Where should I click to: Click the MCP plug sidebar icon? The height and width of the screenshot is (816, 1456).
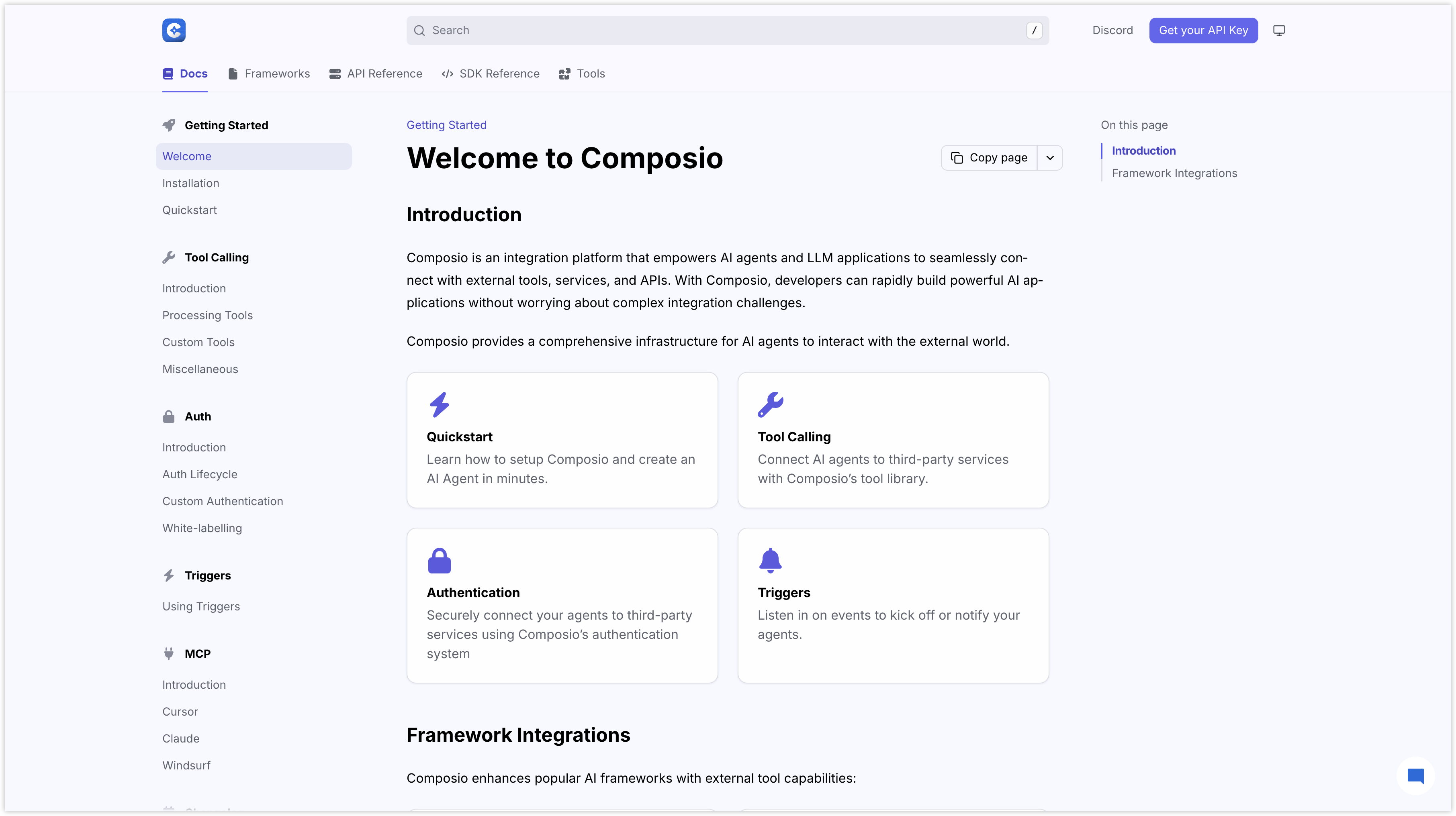coord(169,654)
